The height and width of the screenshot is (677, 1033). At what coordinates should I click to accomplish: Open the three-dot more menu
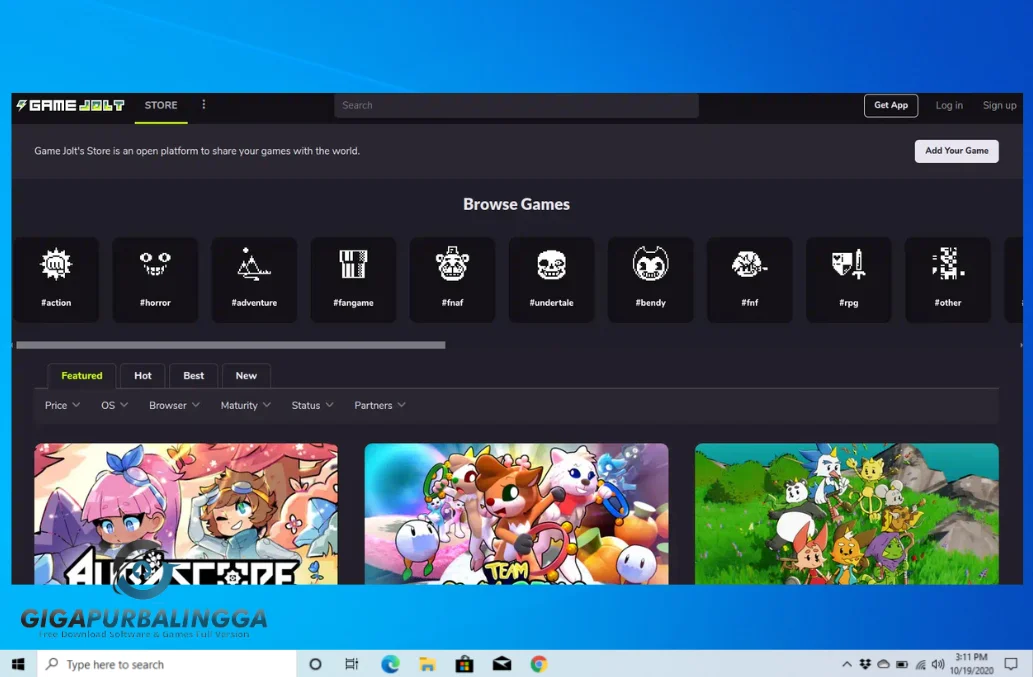(x=204, y=105)
